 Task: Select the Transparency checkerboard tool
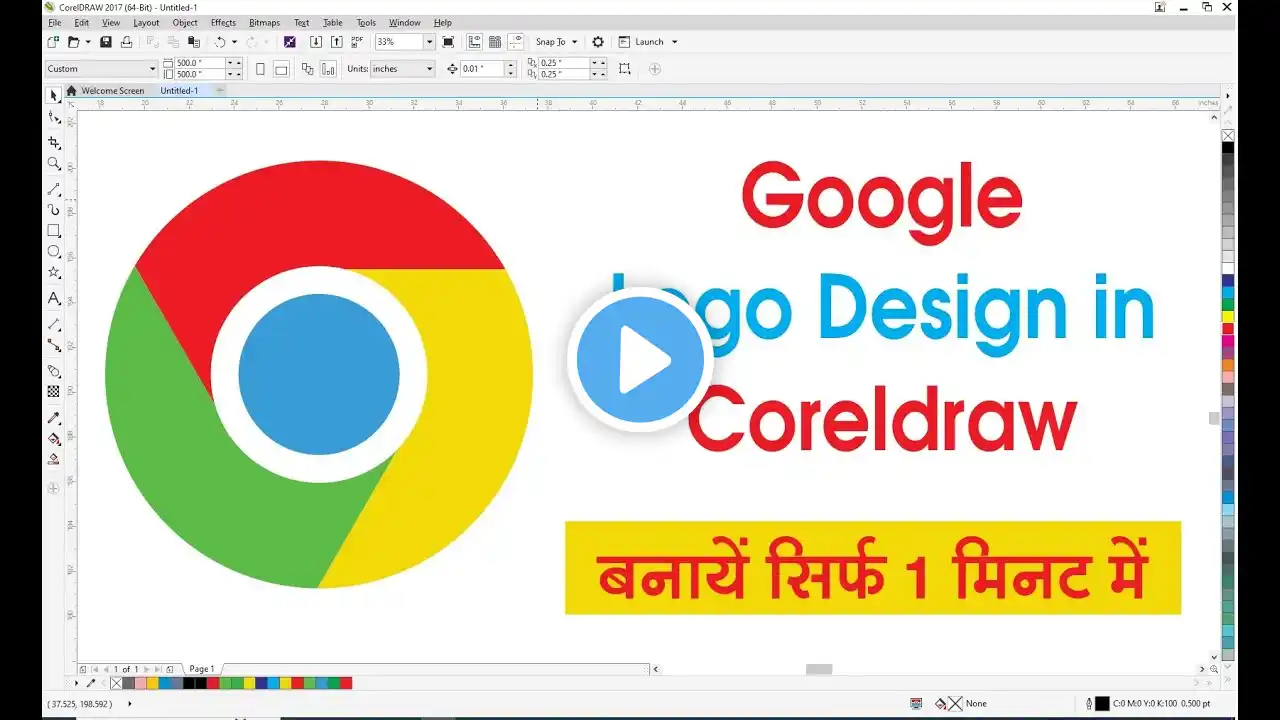tap(54, 392)
